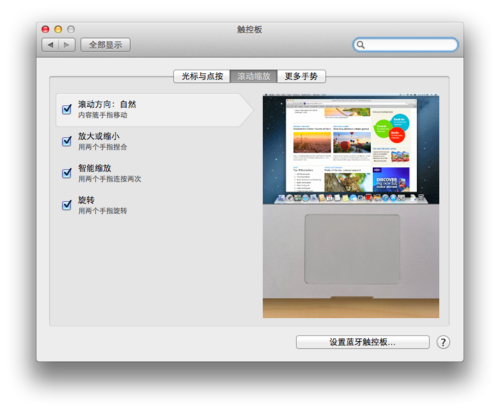The image size is (500, 412).
Task: Select the 滚动缩放 tab
Action: [254, 76]
